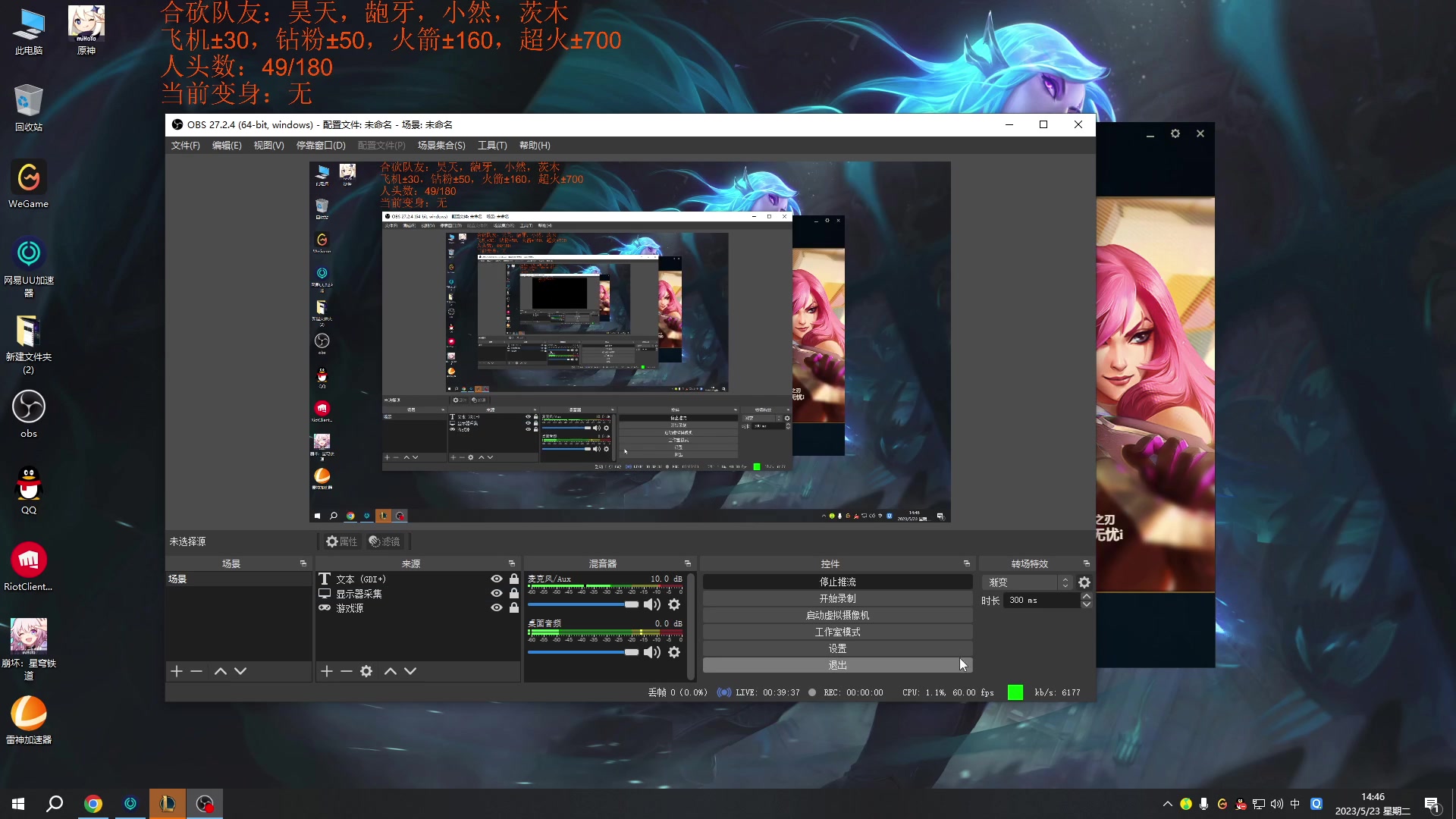The height and width of the screenshot is (819, 1456).
Task: Pop out the 混音器 dock panel
Action: click(688, 563)
